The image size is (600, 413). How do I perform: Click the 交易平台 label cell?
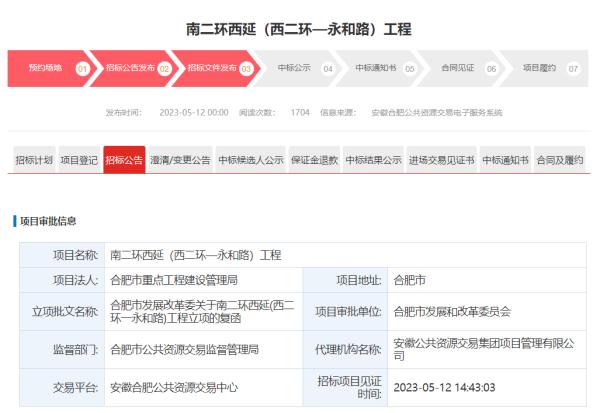click(x=62, y=387)
